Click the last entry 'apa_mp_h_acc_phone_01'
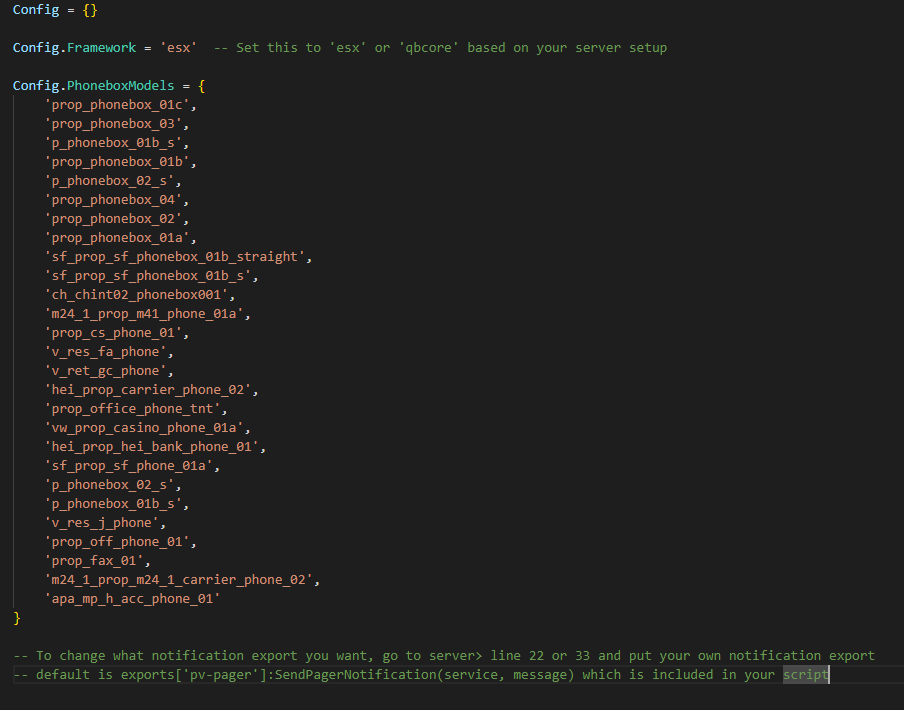This screenshot has width=904, height=710. [133, 599]
